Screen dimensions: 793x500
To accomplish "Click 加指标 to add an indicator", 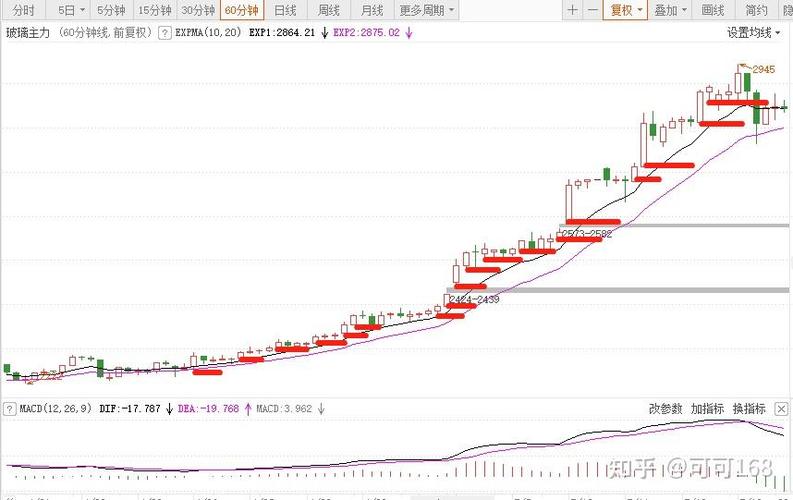I will tap(707, 408).
